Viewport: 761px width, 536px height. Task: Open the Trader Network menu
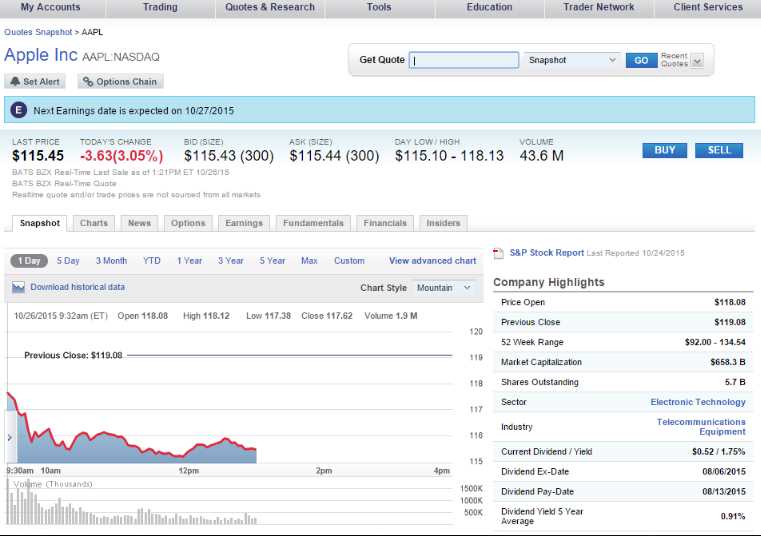[x=599, y=7]
